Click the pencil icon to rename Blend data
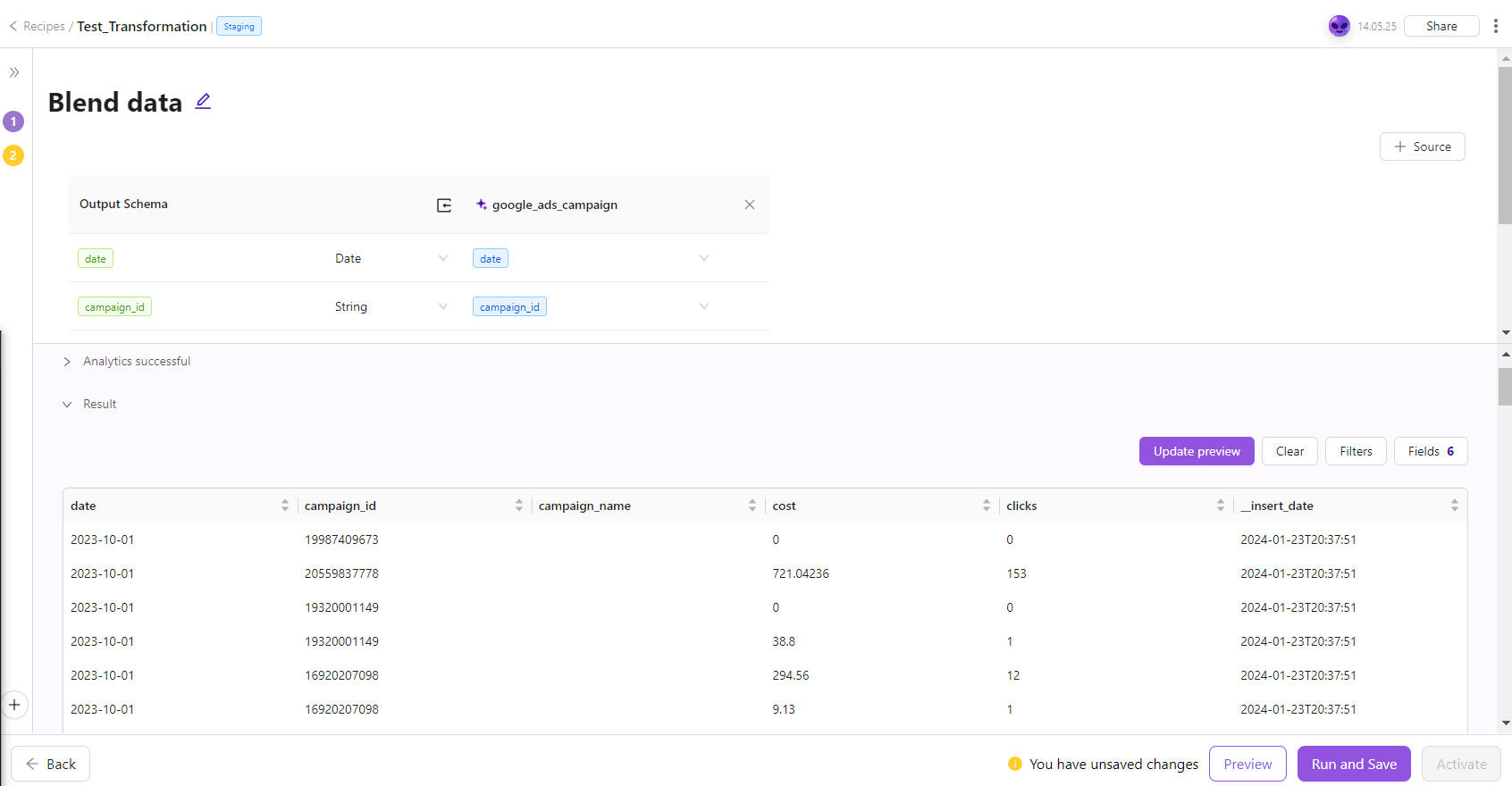The width and height of the screenshot is (1512, 786). (x=203, y=102)
